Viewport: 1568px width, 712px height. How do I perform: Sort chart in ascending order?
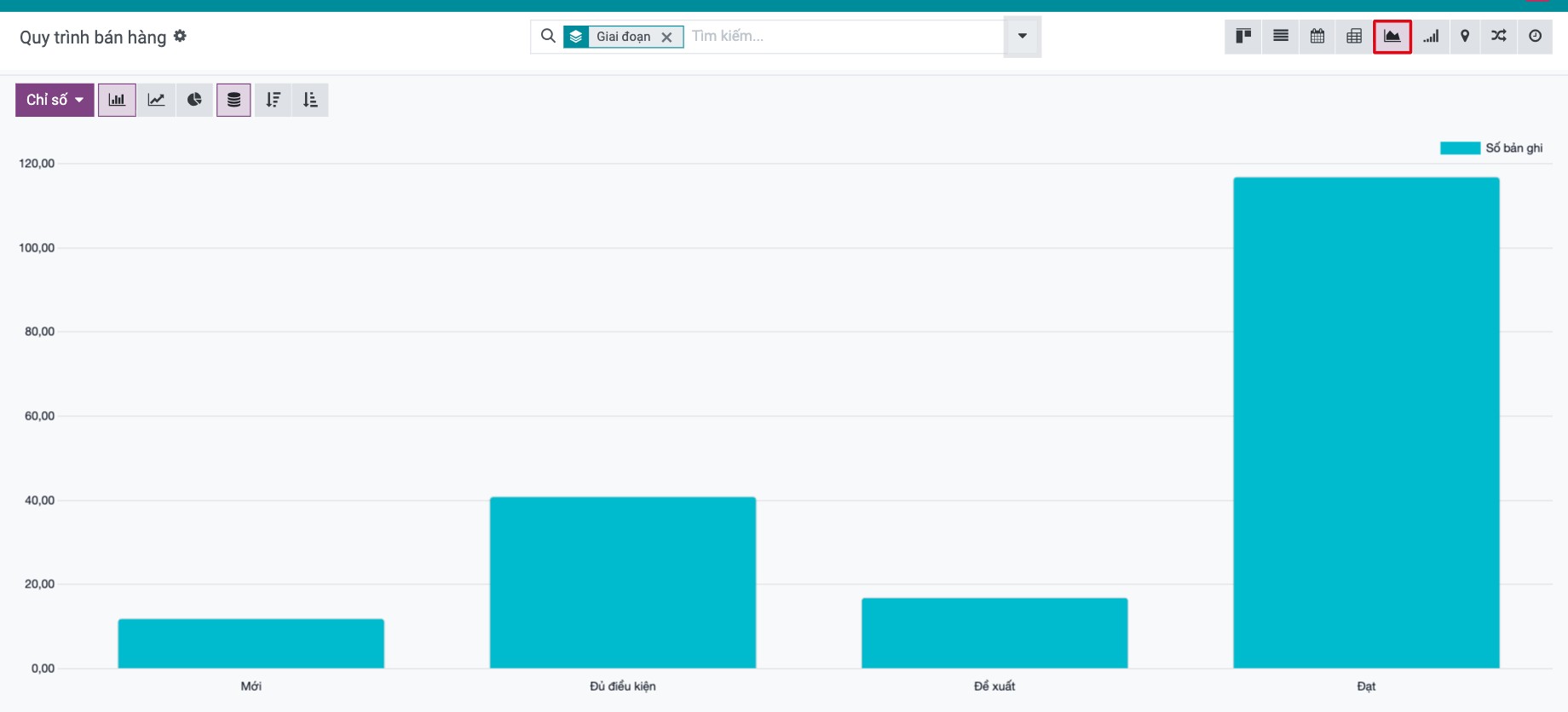pyautogui.click(x=310, y=100)
